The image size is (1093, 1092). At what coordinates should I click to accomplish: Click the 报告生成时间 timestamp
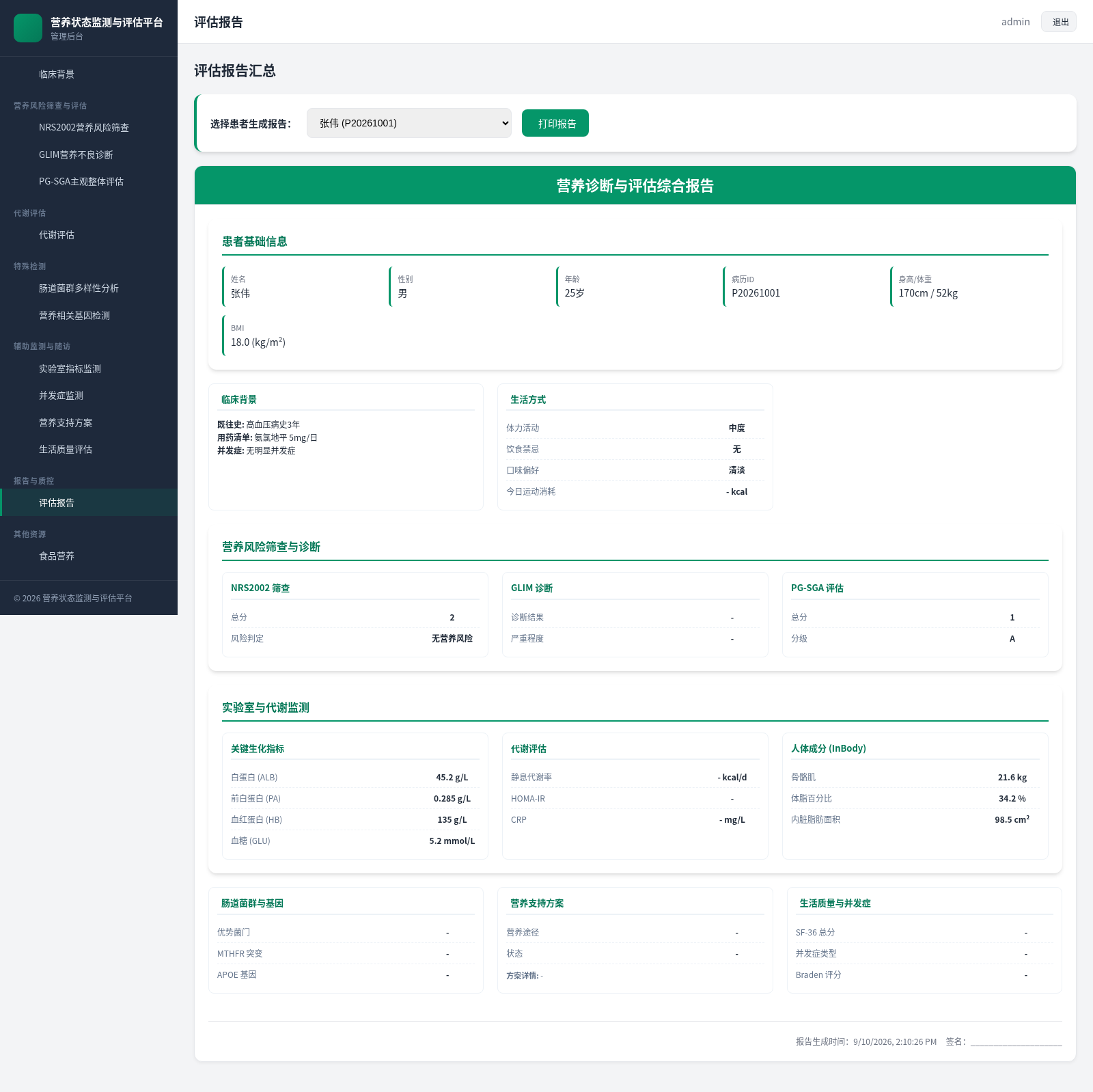pos(866,1041)
